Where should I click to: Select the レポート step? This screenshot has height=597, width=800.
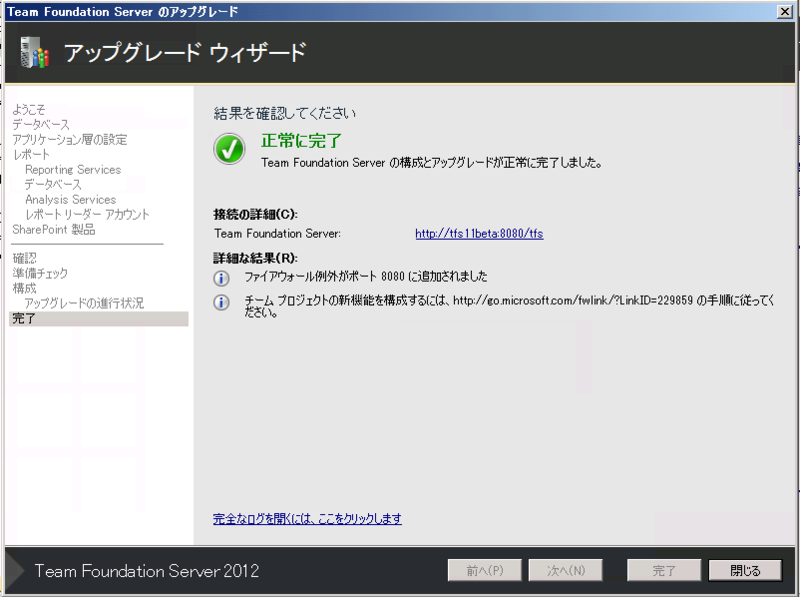[31, 155]
